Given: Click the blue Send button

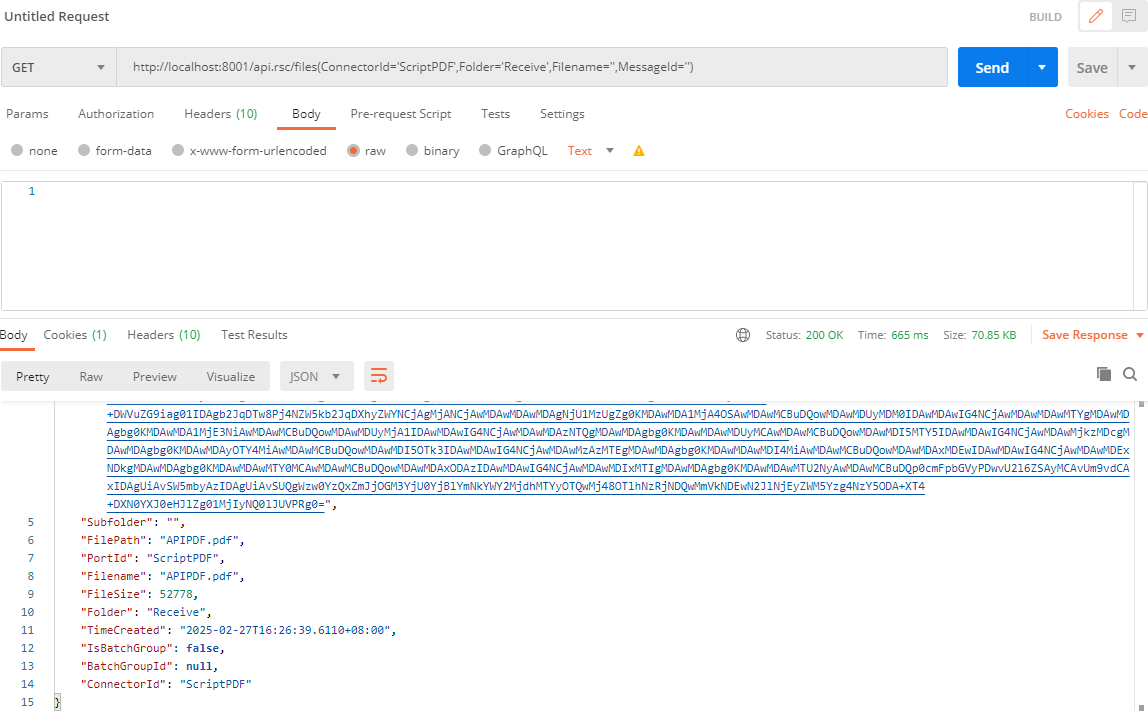Looking at the screenshot, I should coord(992,67).
